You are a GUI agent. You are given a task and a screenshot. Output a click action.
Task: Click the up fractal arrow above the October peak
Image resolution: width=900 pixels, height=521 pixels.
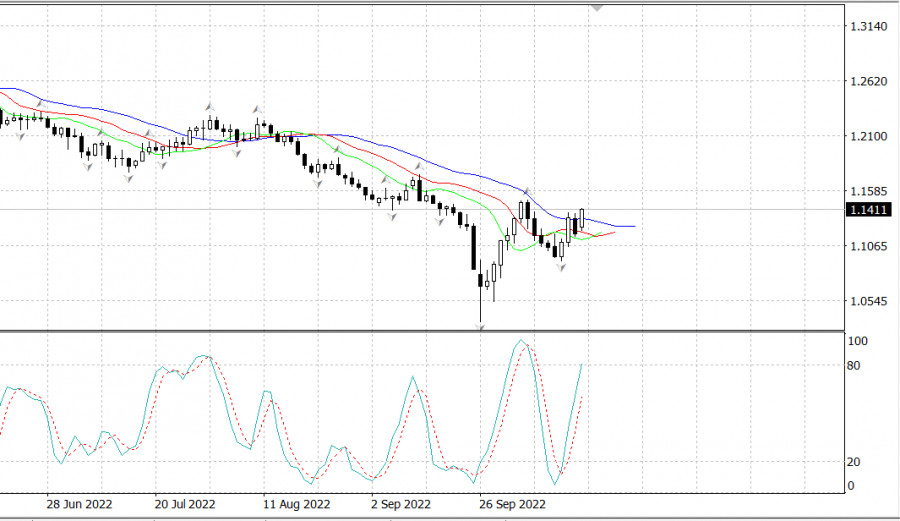527,191
